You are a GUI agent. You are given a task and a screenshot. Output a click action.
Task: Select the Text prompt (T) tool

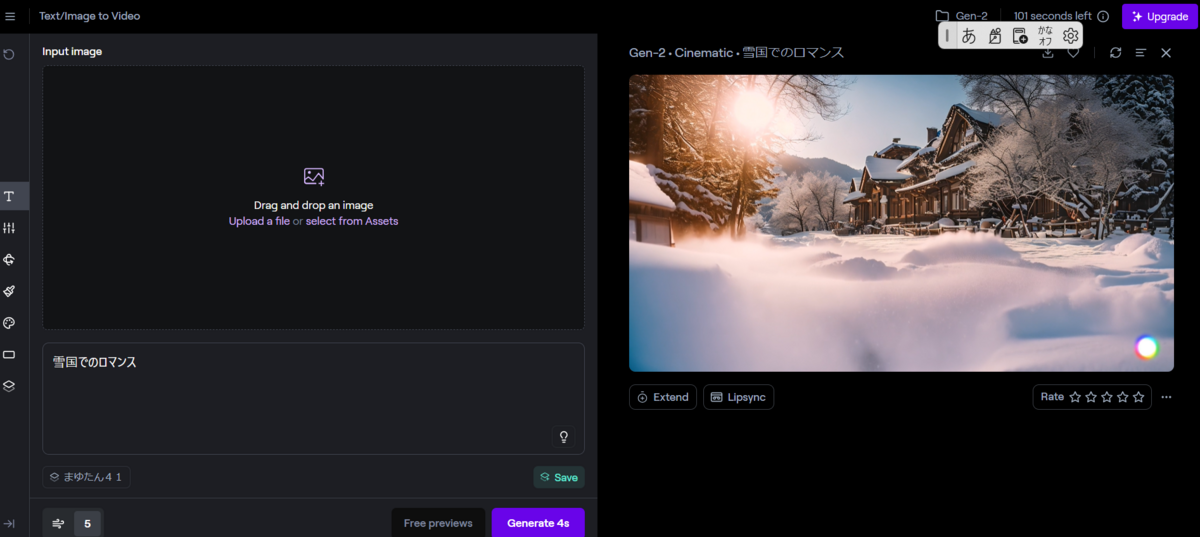click(9, 196)
